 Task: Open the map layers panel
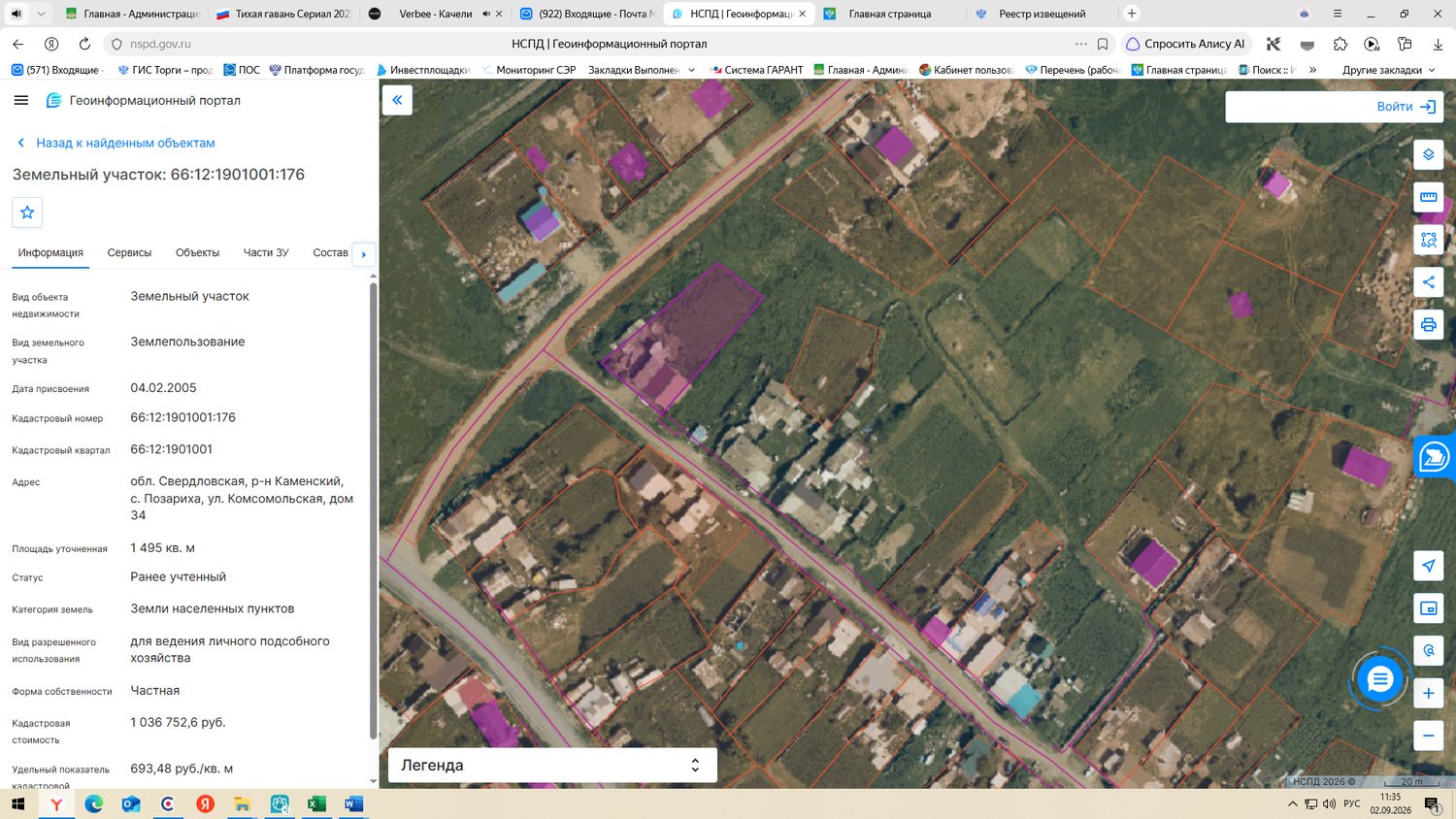1428,154
